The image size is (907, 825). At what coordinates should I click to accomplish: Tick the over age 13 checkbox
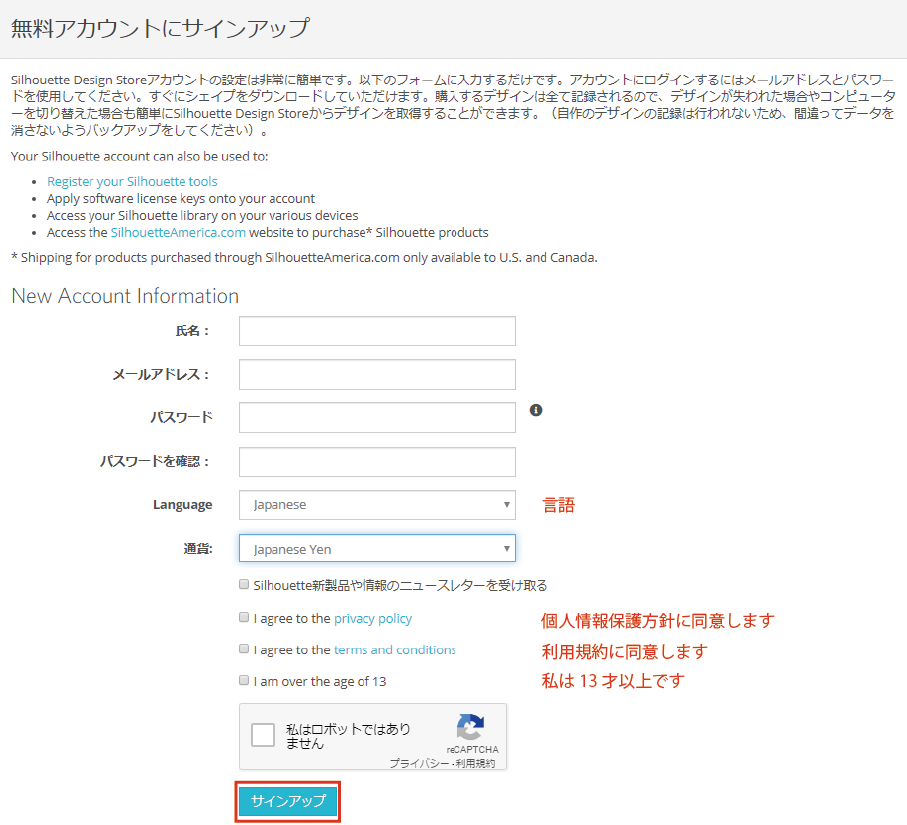click(244, 681)
